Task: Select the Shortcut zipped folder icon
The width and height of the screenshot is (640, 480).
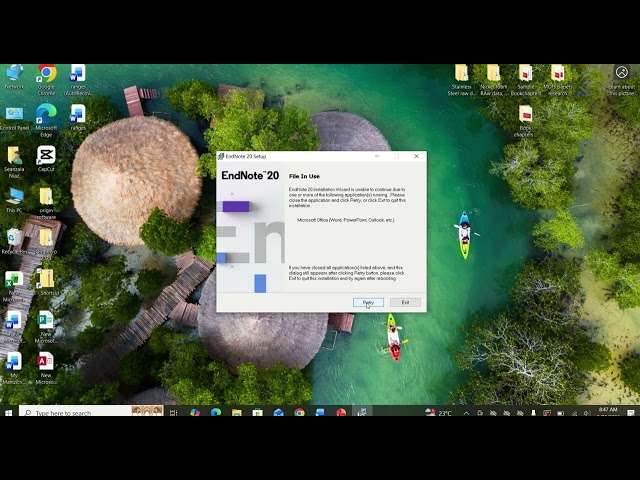Action: [x=48, y=282]
